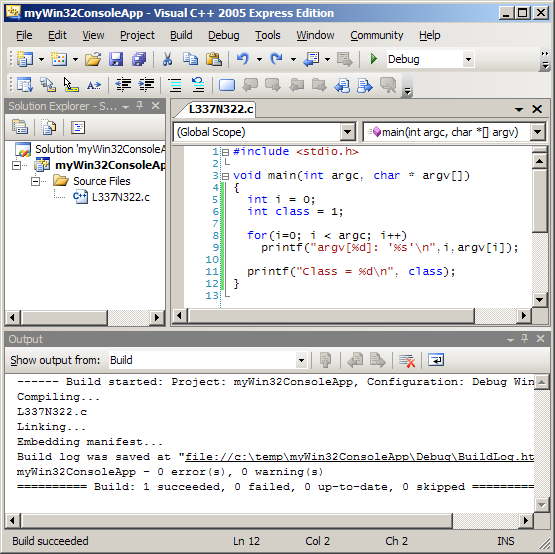Select the L337N322.c editor tab

pyautogui.click(x=221, y=109)
